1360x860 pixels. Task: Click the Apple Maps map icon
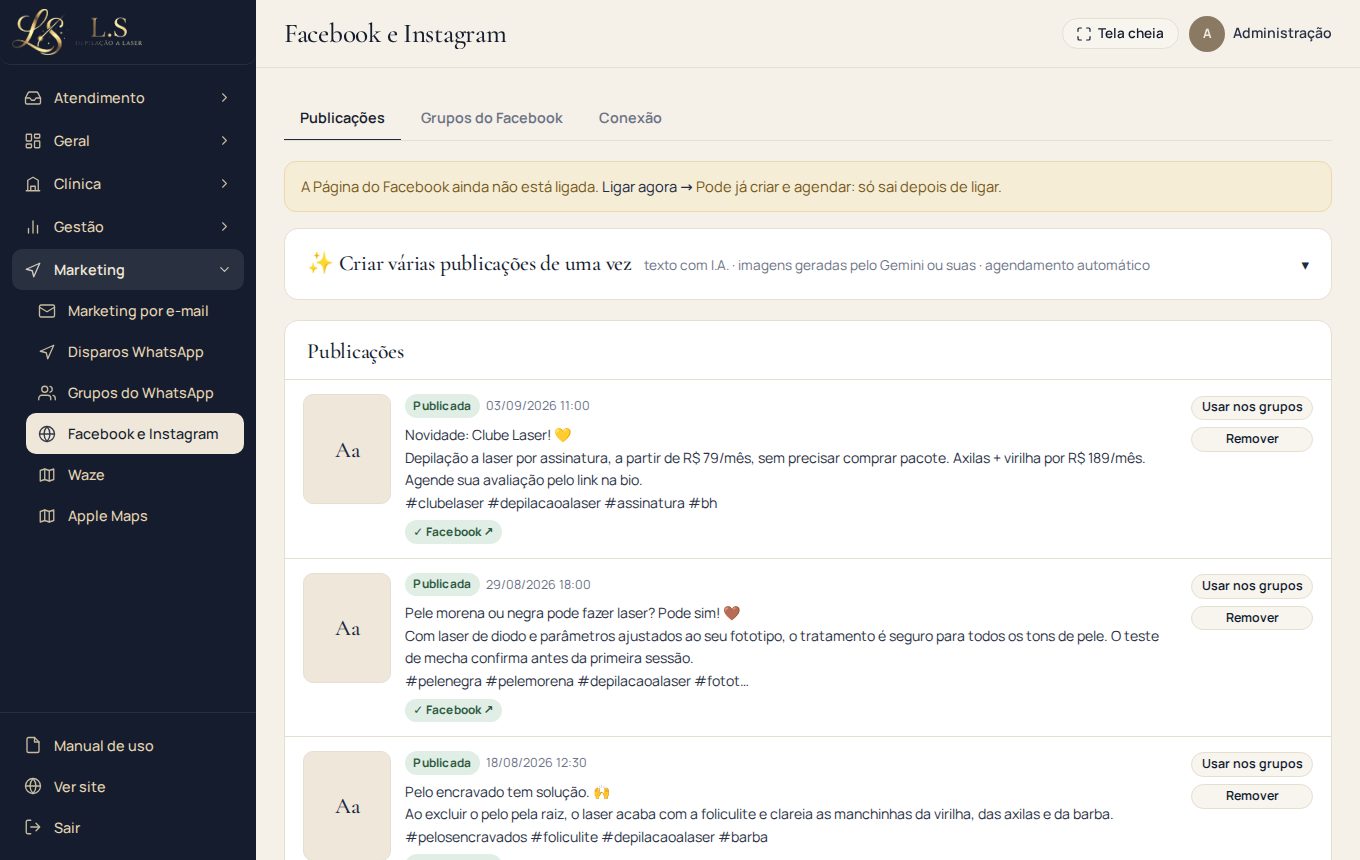point(47,516)
